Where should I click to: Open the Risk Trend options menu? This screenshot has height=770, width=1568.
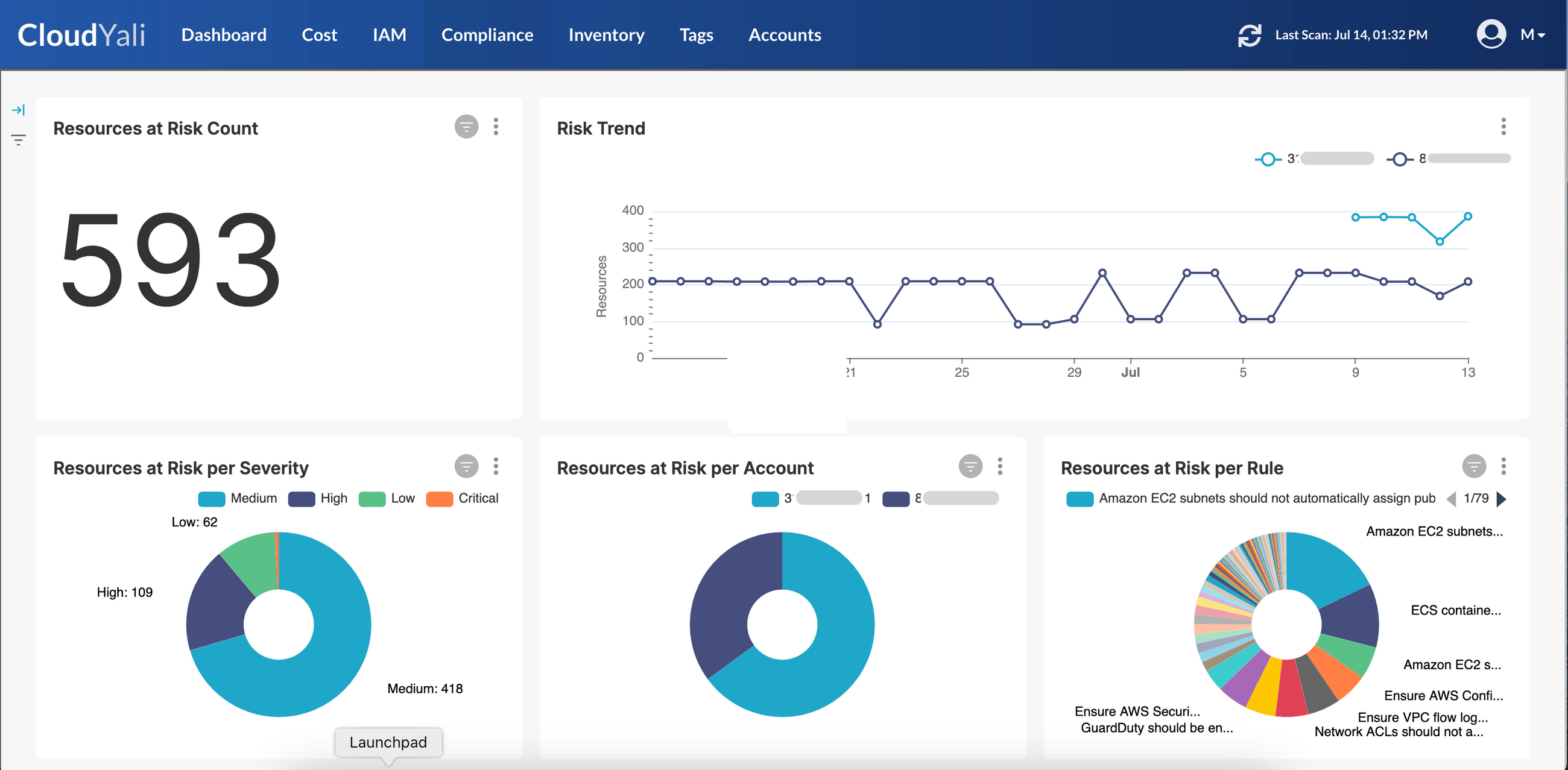(x=1503, y=127)
